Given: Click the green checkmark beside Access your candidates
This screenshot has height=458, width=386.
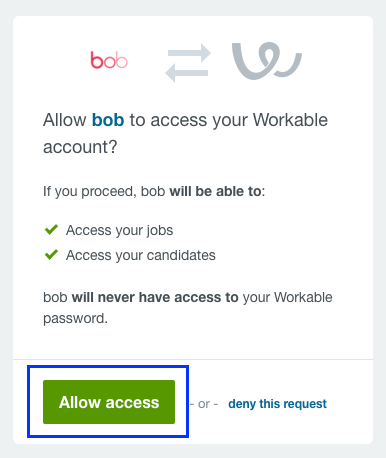Looking at the screenshot, I should (x=51, y=255).
